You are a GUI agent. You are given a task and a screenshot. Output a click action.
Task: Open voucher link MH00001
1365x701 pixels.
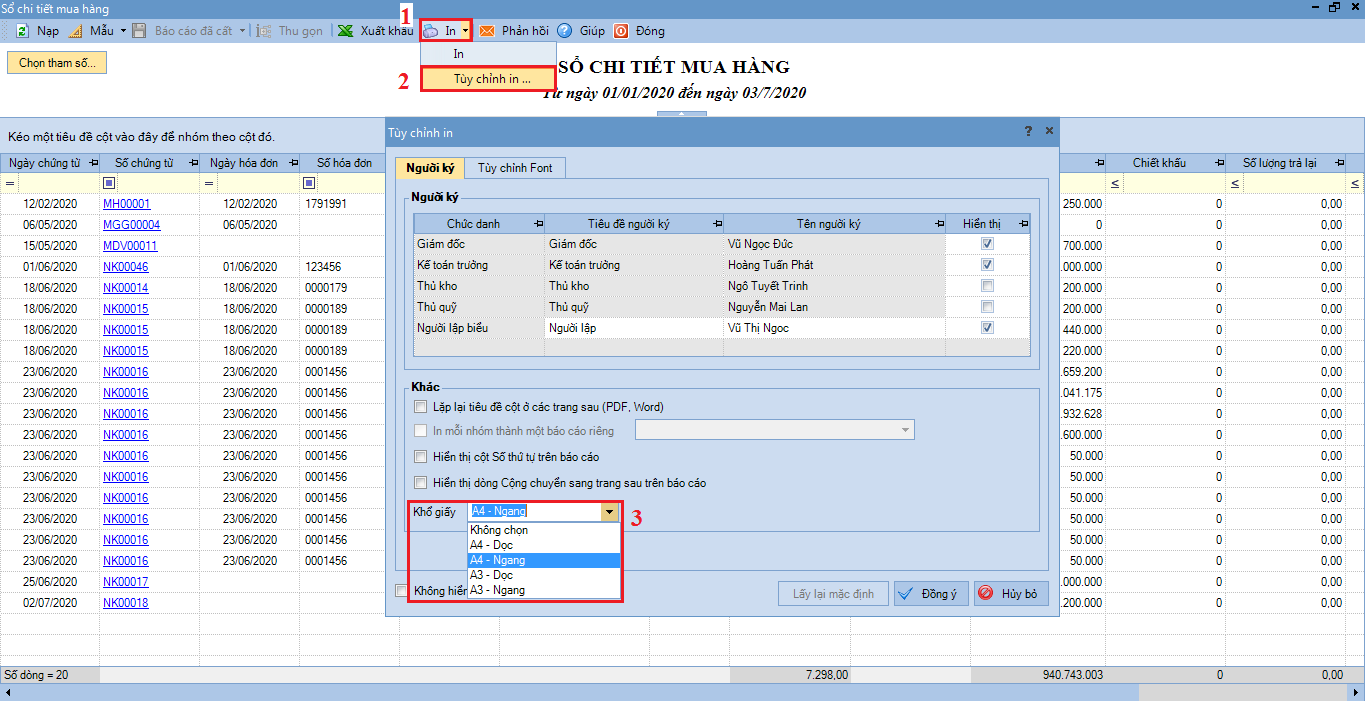pos(127,204)
